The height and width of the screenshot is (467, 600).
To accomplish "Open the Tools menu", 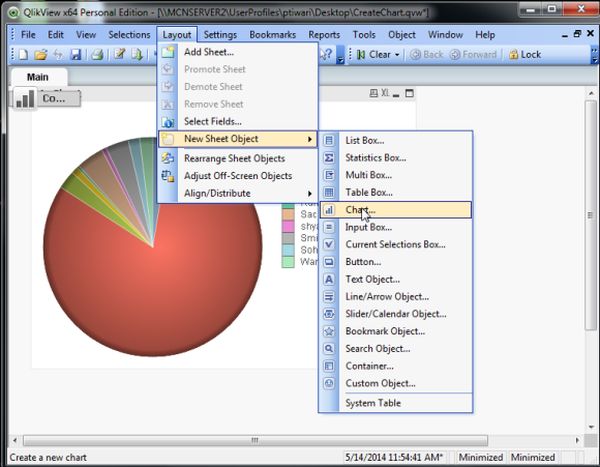I will (364, 35).
